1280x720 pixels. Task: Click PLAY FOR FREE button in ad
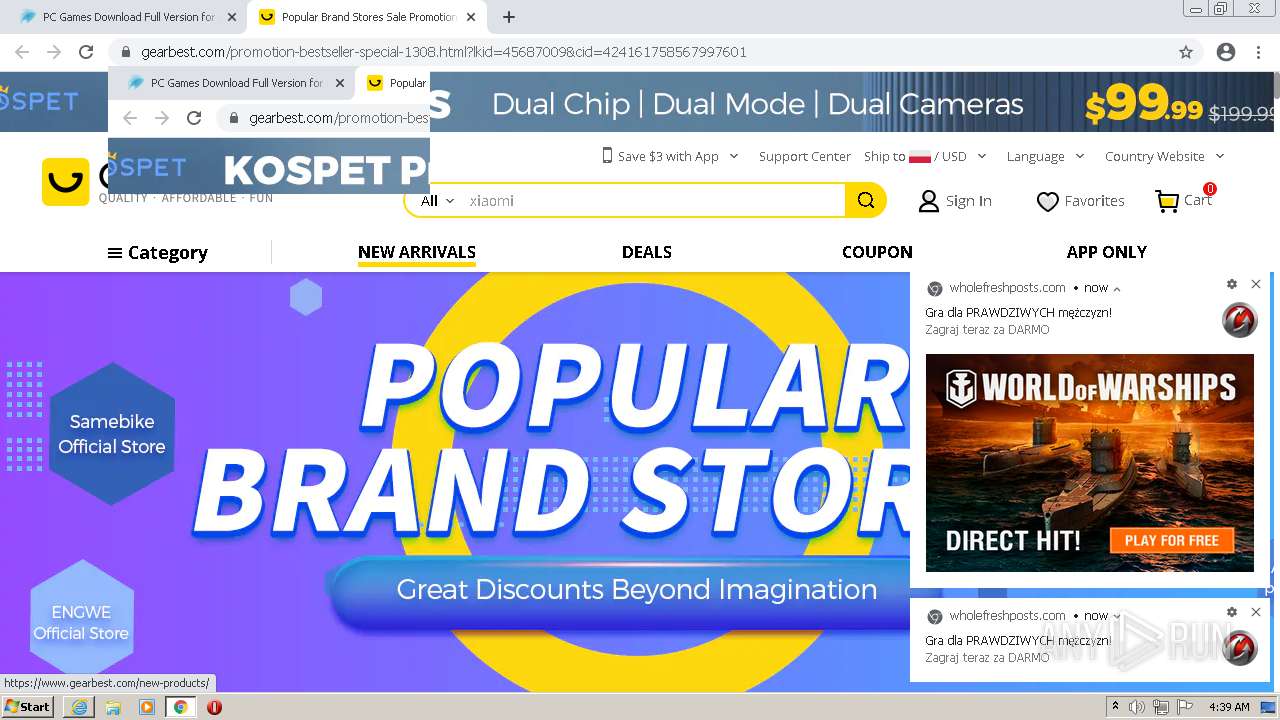pos(1171,540)
